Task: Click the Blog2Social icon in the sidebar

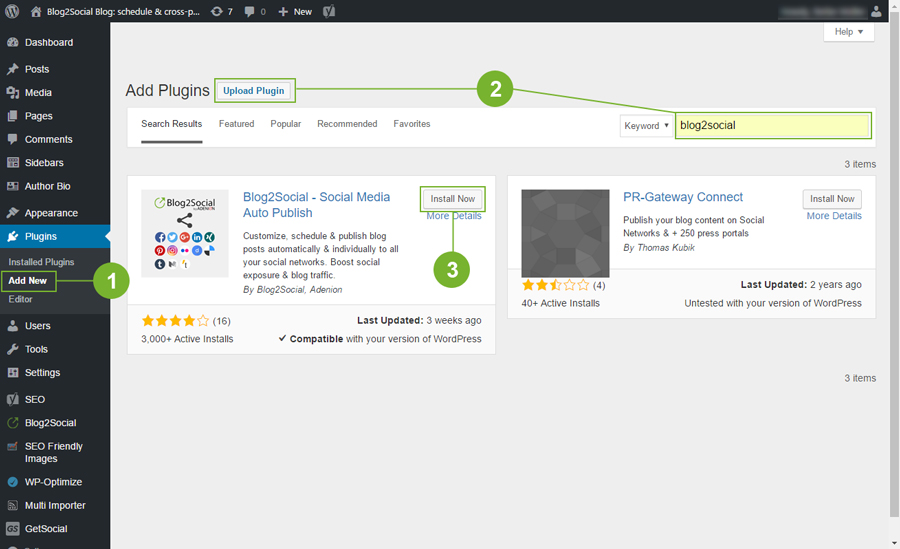Action: pos(13,423)
